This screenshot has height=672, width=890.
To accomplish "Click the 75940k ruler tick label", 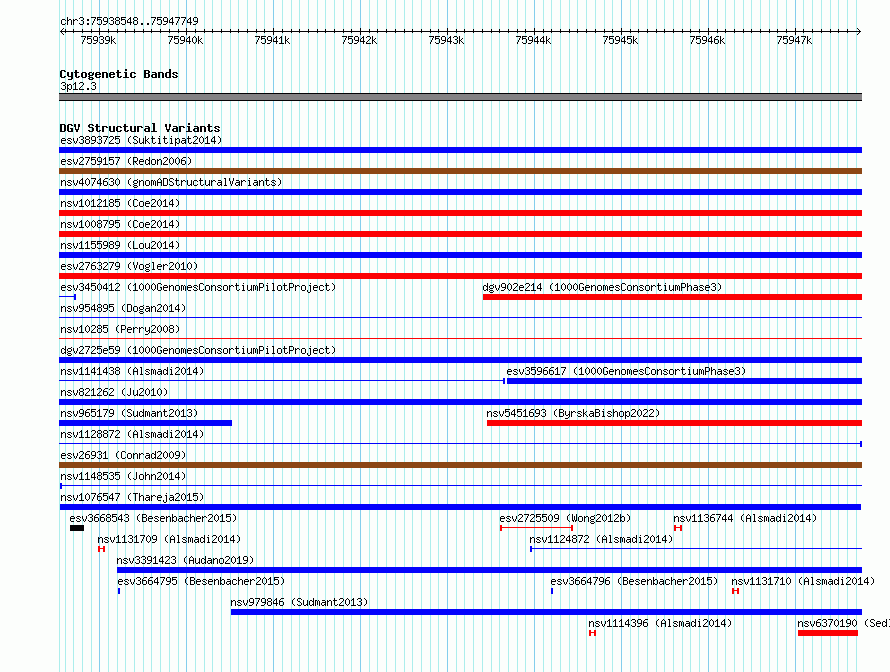I will (185, 40).
